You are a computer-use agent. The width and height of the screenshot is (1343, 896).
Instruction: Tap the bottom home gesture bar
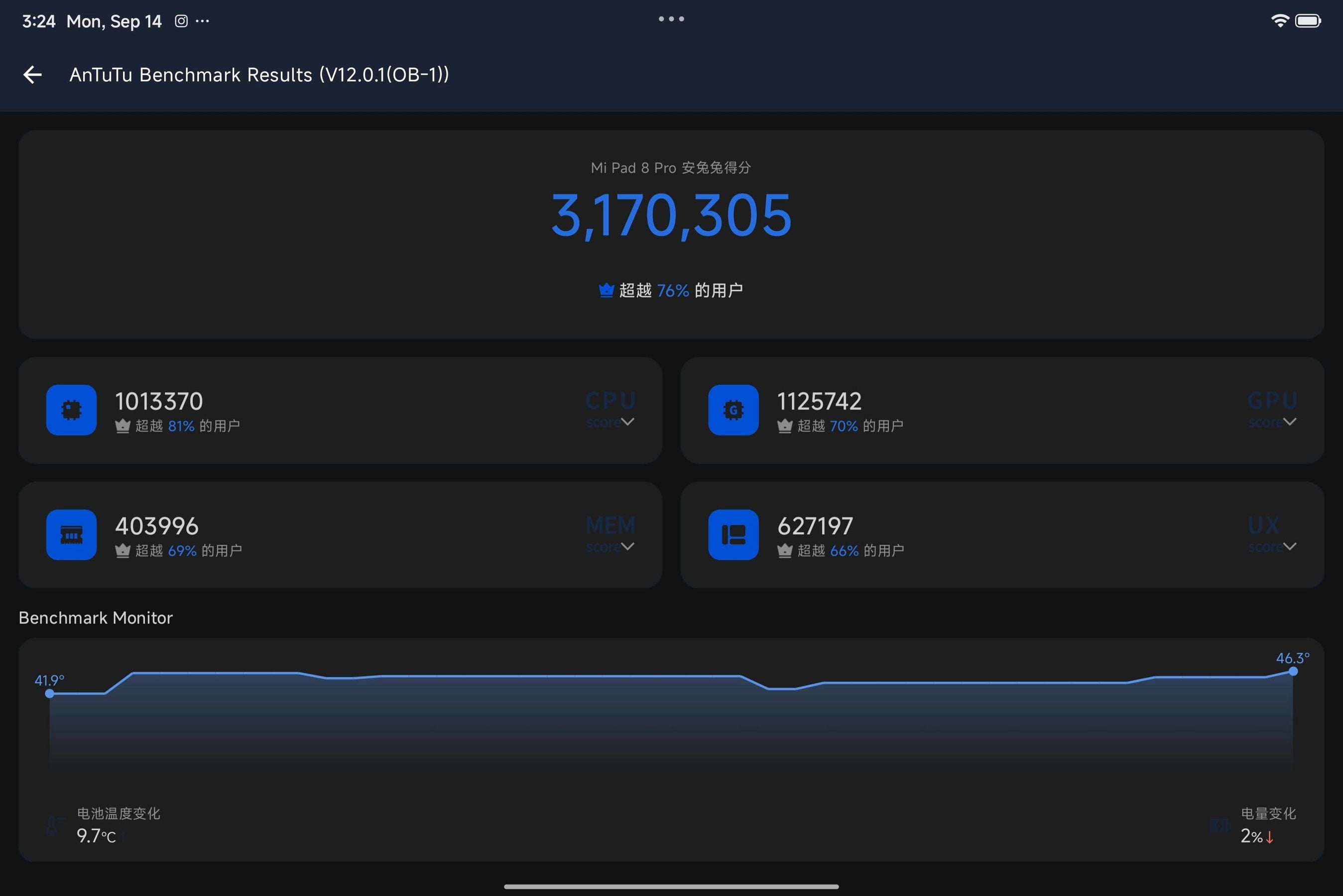tap(671, 887)
